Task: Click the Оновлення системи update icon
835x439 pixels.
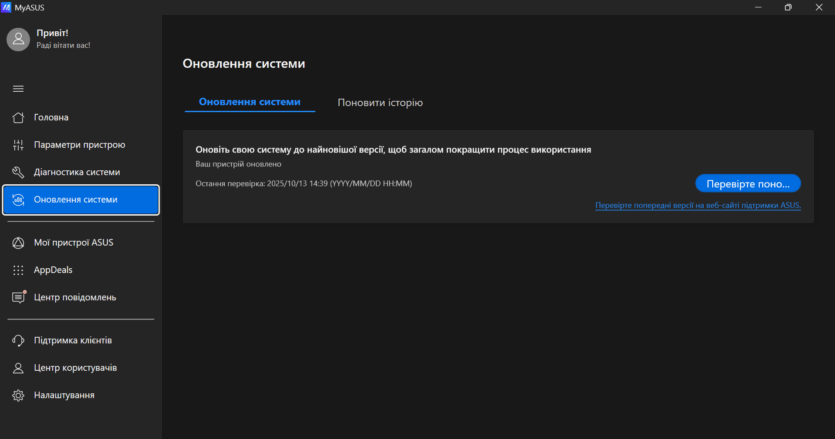Action: click(x=18, y=200)
